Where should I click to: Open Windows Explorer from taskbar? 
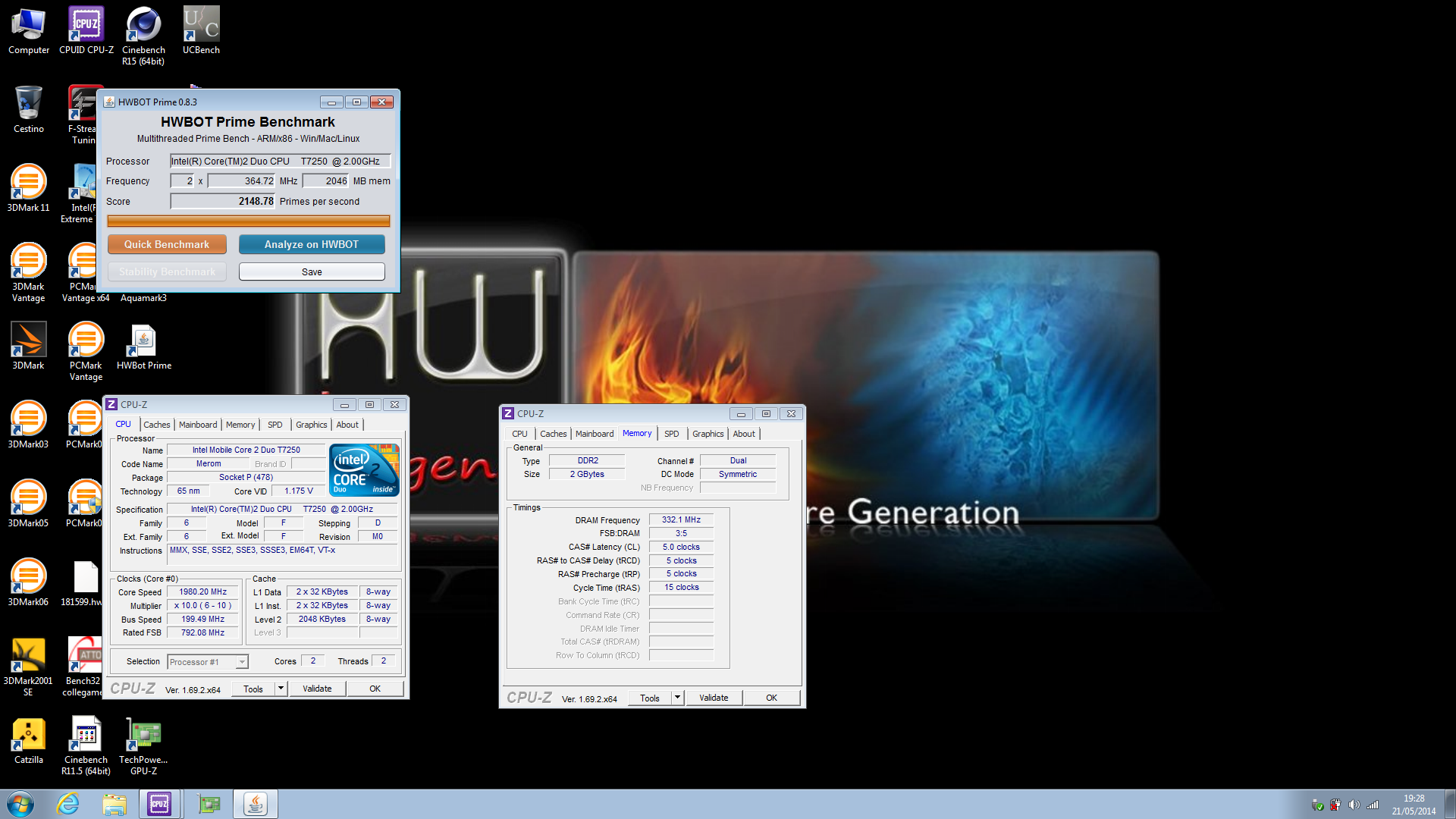click(x=115, y=804)
